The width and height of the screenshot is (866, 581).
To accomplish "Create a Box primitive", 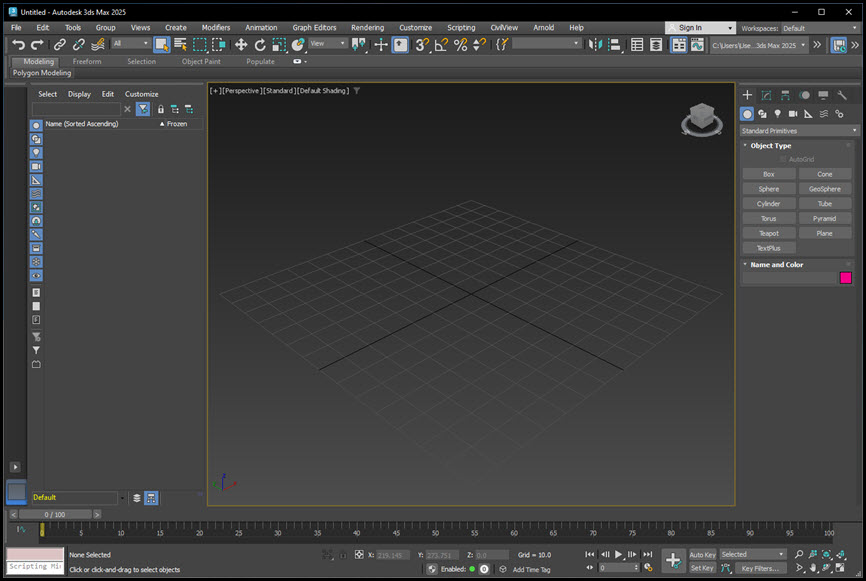I will [x=769, y=174].
